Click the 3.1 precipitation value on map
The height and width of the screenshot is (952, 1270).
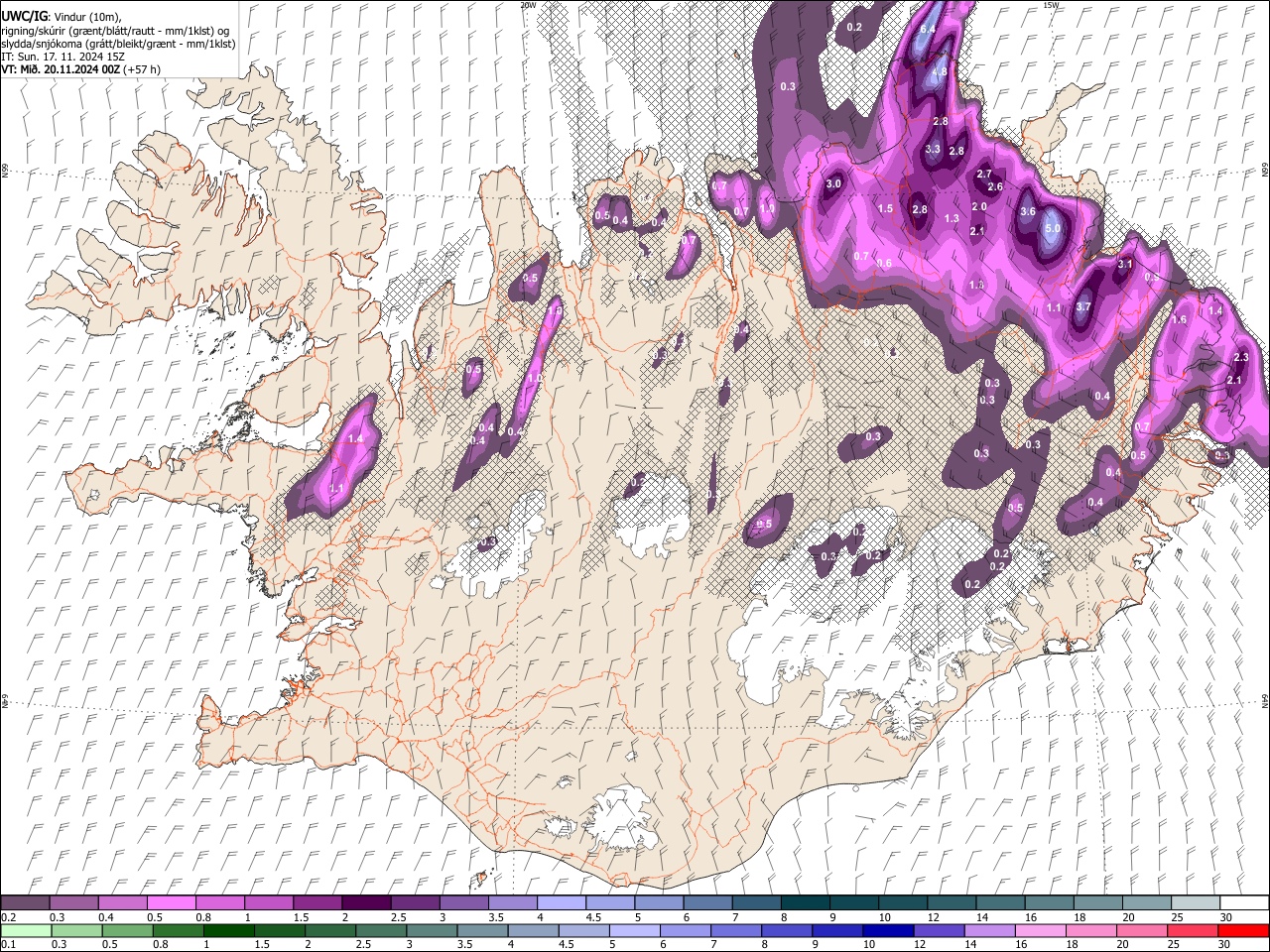pyautogui.click(x=1125, y=265)
